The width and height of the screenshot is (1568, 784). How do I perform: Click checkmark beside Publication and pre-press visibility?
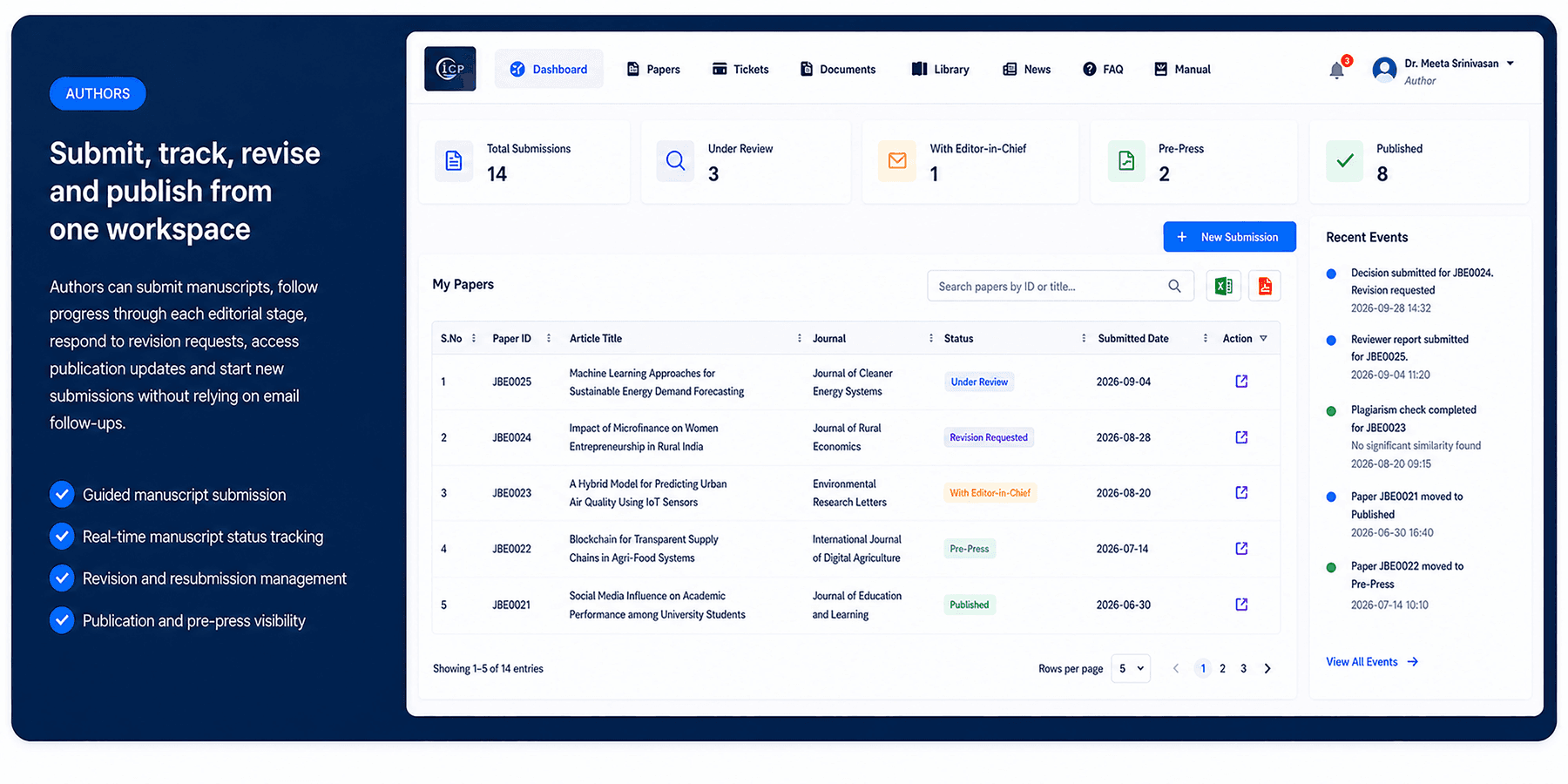pos(62,620)
